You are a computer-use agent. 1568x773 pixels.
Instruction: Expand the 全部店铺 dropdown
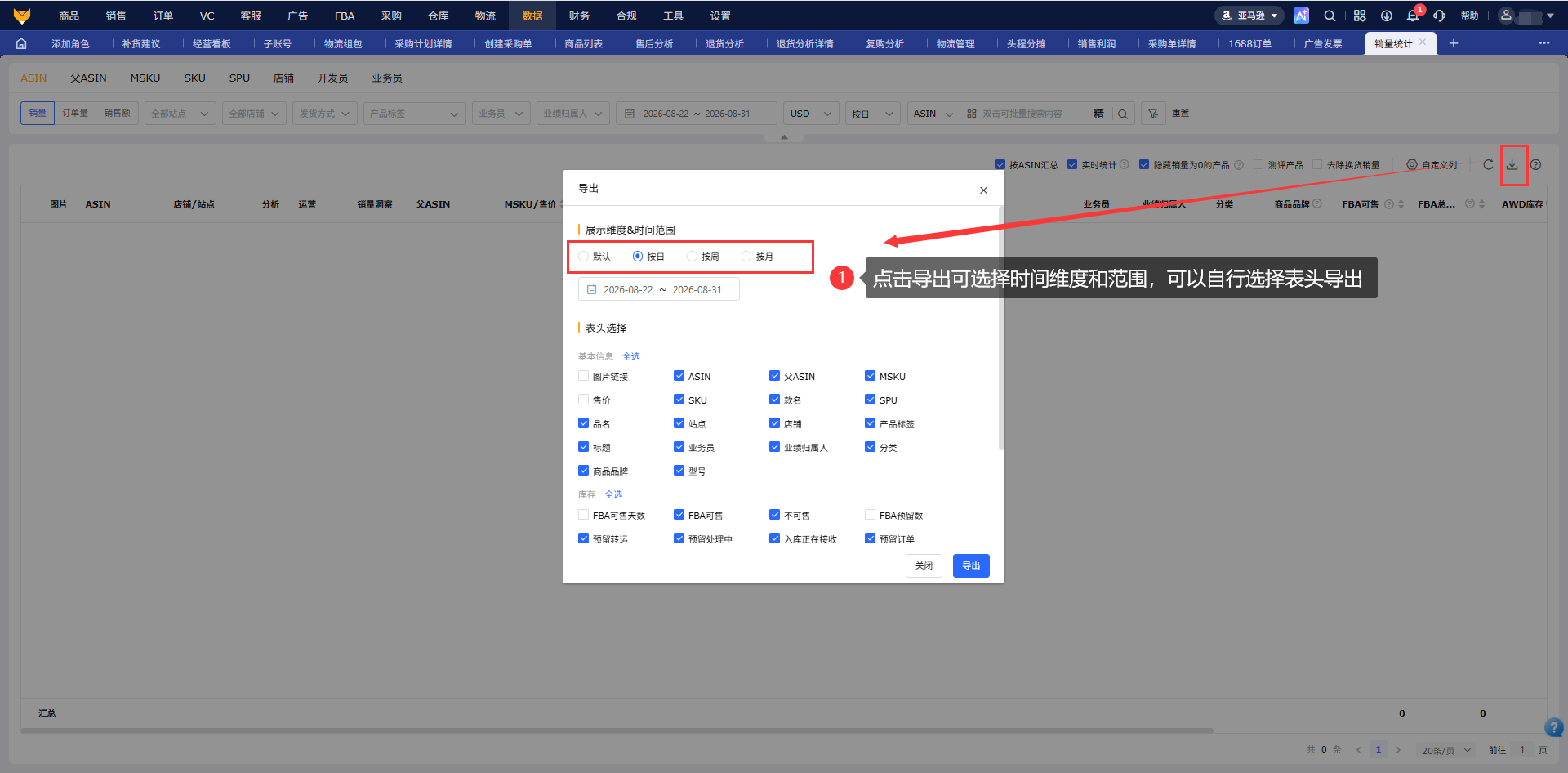[254, 114]
